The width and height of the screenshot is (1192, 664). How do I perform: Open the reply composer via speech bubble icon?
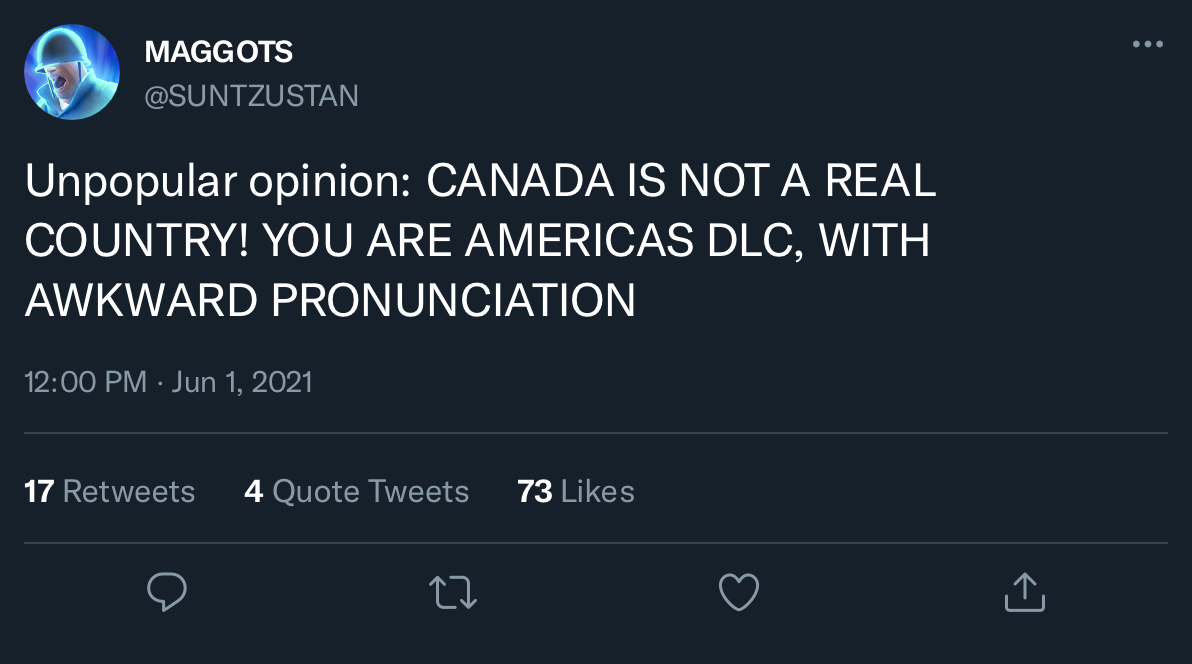(x=167, y=592)
